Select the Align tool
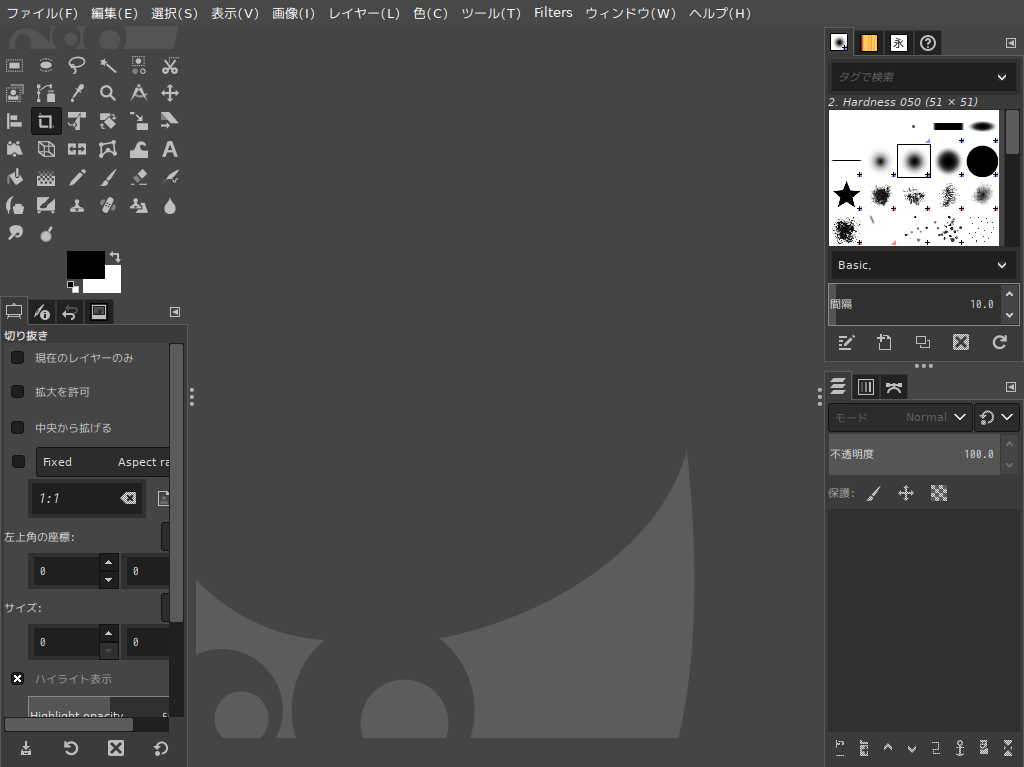Viewport: 1024px width, 767px height. 14,122
